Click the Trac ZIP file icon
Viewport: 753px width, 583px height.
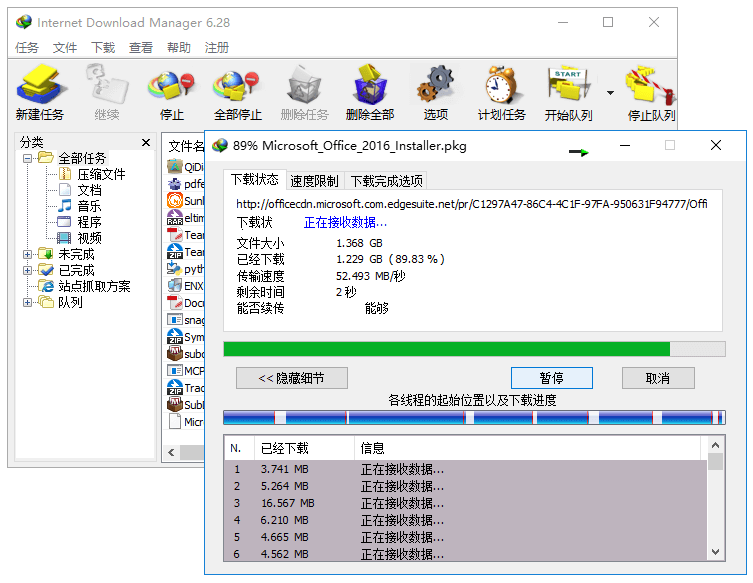(174, 388)
